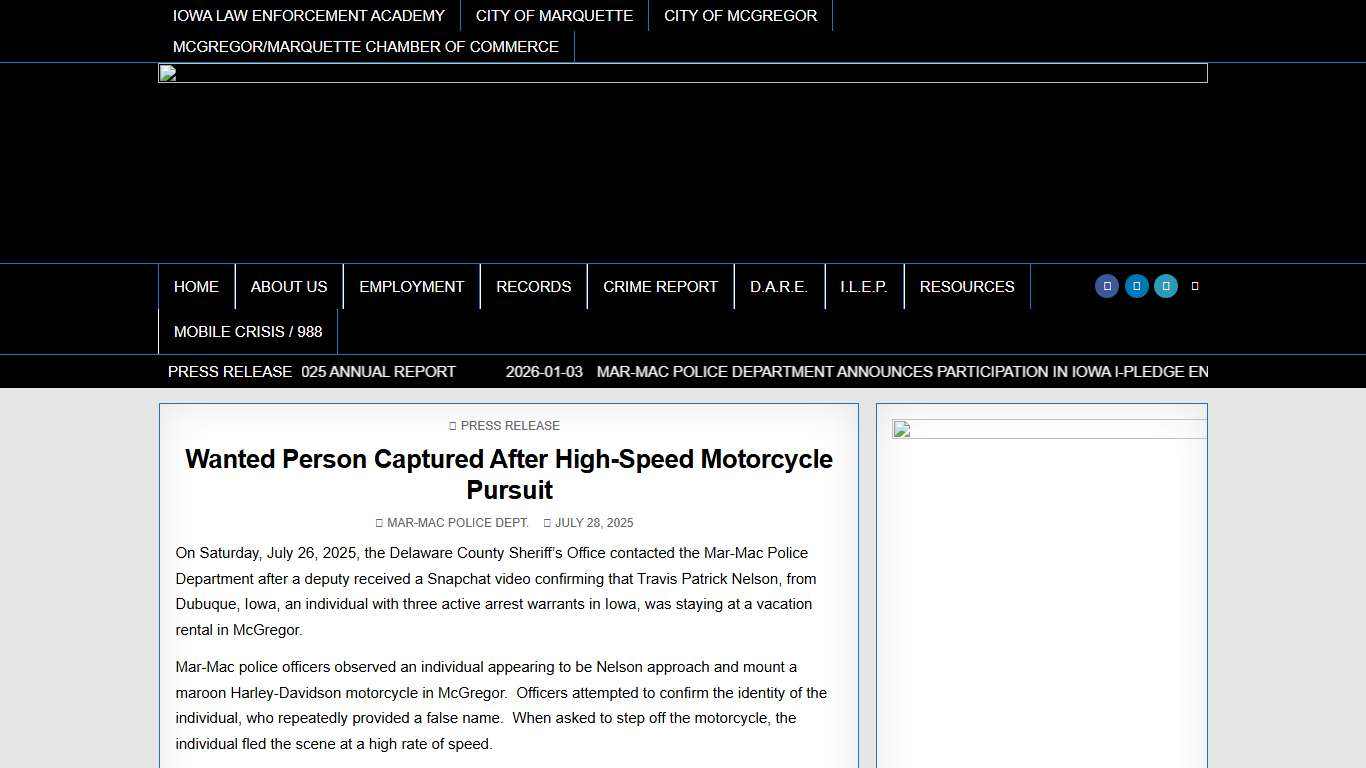Click the Press Release category above the headline
The height and width of the screenshot is (768, 1366).
[510, 426]
